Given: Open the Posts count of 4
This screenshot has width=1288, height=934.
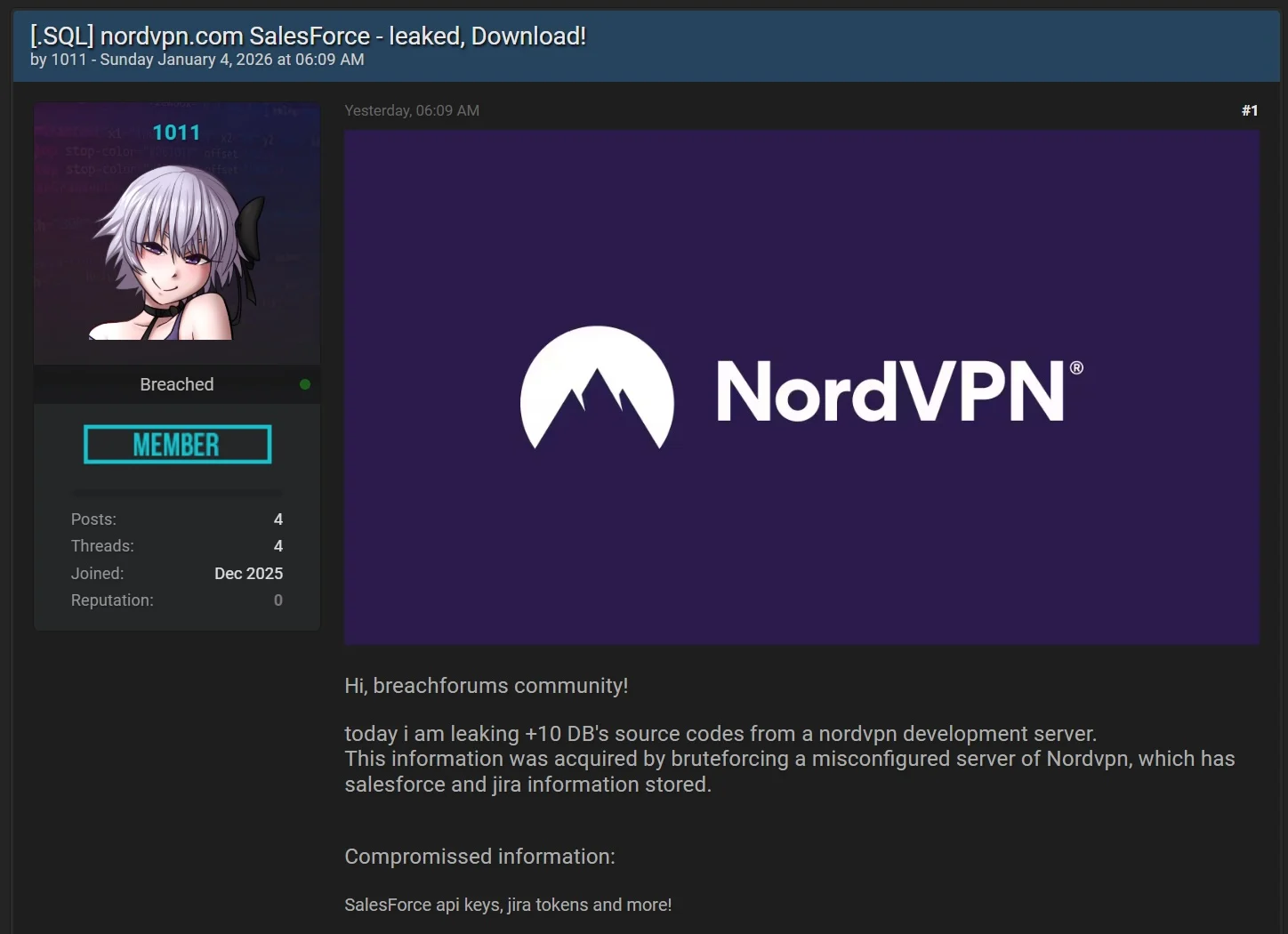Looking at the screenshot, I should point(278,519).
